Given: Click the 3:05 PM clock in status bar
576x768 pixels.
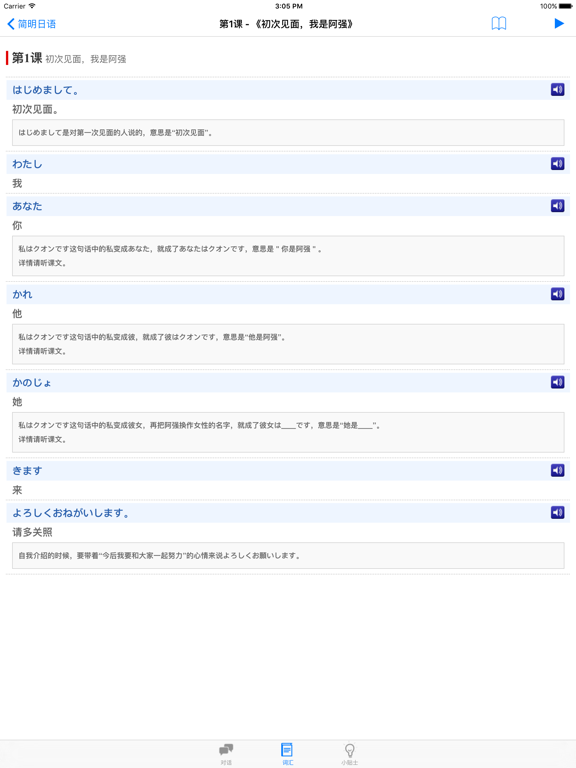Looking at the screenshot, I should click(x=288, y=6).
